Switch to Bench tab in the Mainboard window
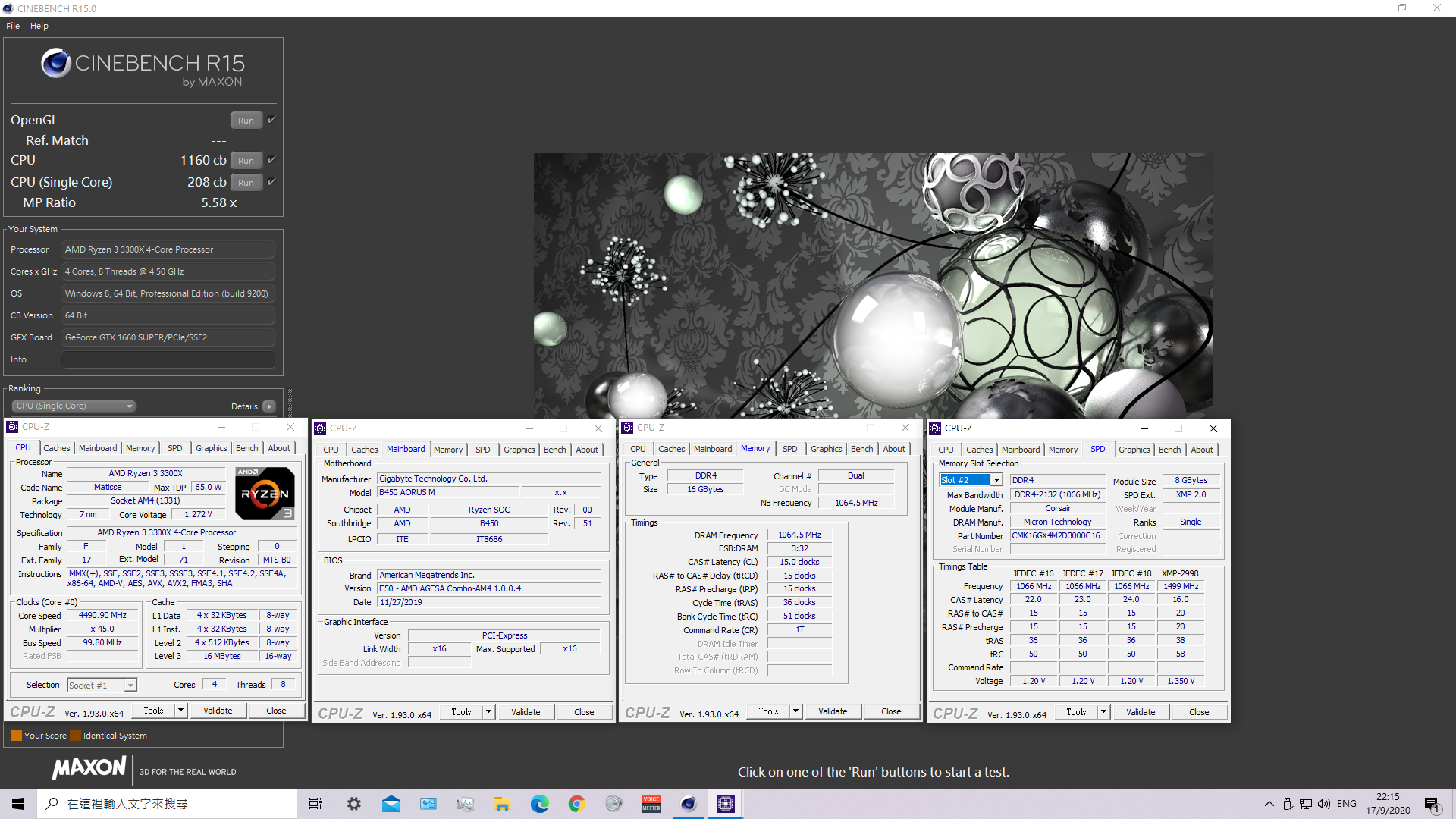Image resolution: width=1456 pixels, height=819 pixels. (x=554, y=450)
